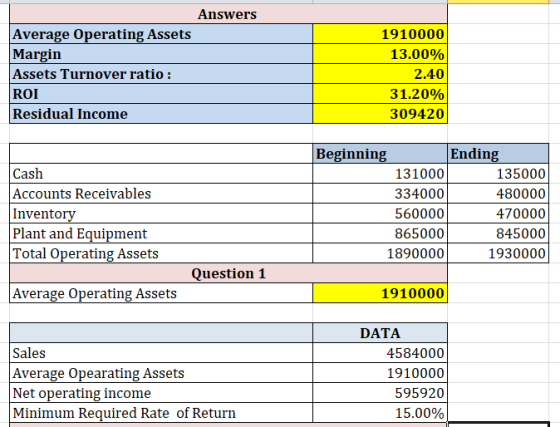Click the Residual Income label cell
Image resolution: width=560 pixels, height=427 pixels.
pyautogui.click(x=161, y=114)
